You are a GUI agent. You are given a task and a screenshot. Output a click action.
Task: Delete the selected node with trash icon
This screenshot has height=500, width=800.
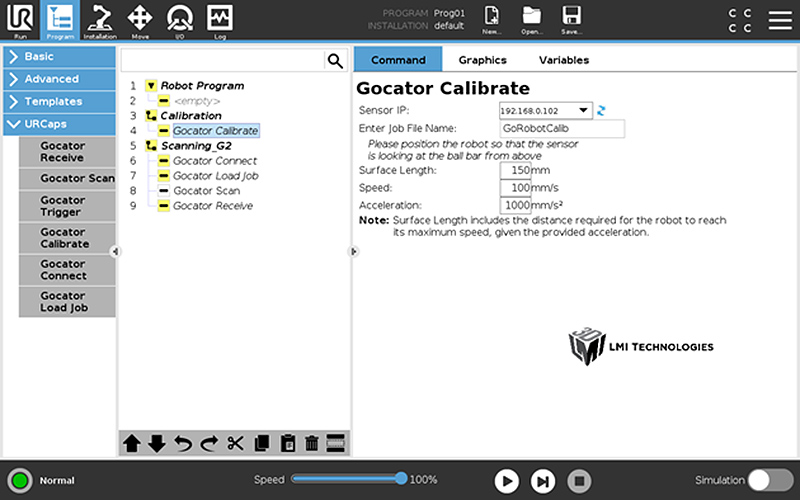(312, 443)
